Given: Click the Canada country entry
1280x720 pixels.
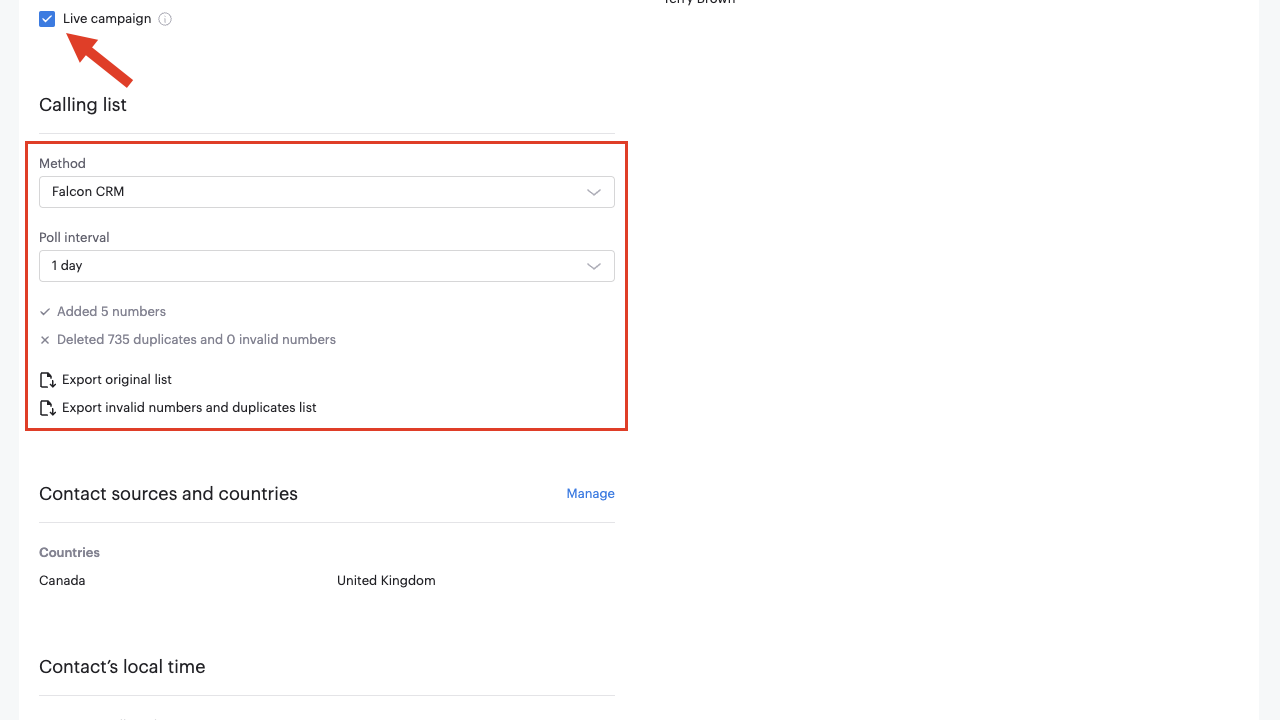Looking at the screenshot, I should coord(62,581).
